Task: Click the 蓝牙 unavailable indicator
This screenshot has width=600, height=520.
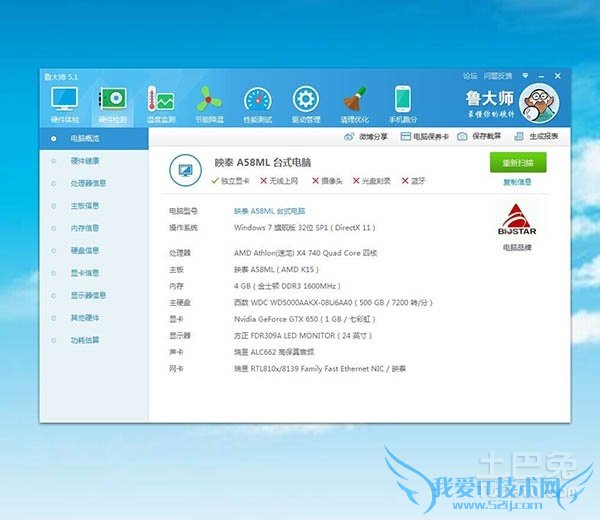Action: (x=413, y=181)
